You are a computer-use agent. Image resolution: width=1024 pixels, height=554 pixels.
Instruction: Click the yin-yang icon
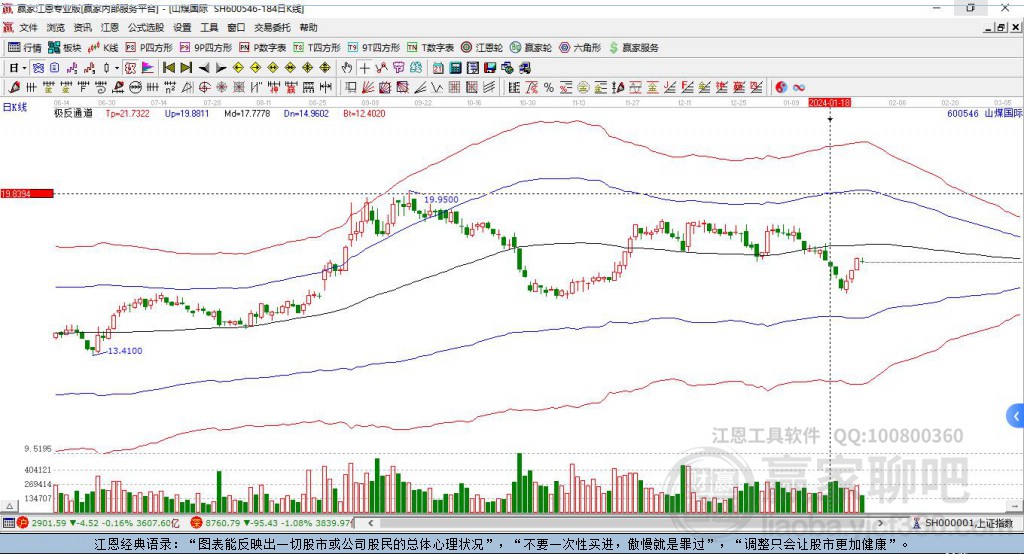(781, 87)
